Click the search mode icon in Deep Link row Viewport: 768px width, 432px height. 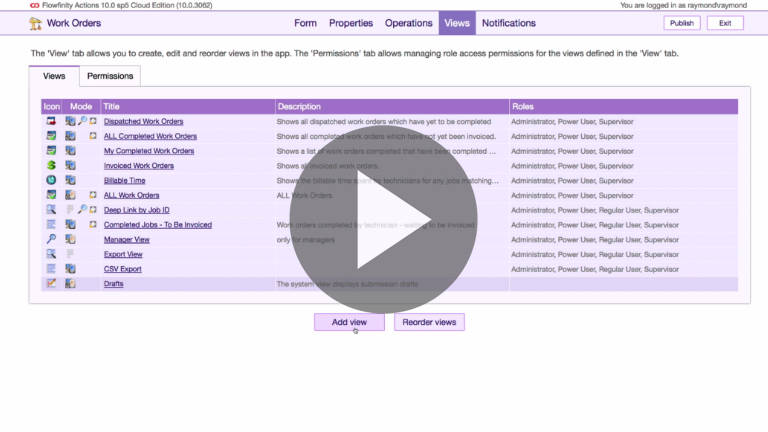coord(82,210)
